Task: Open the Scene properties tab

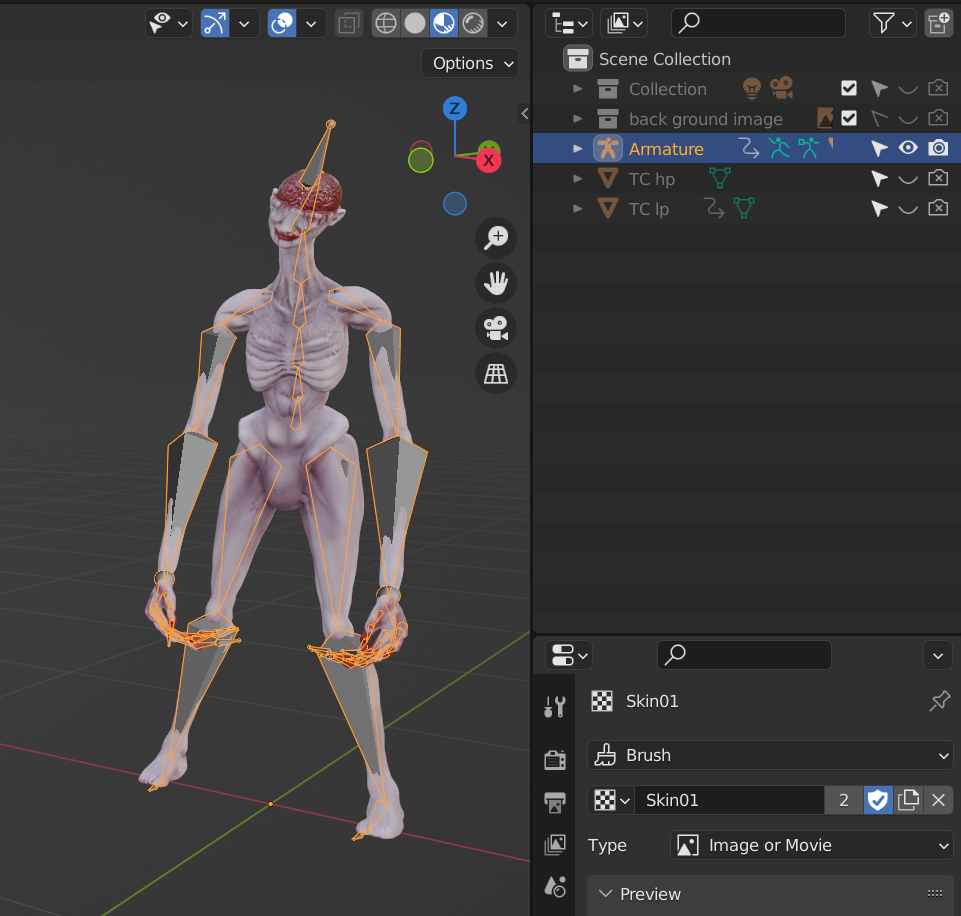Action: click(x=555, y=887)
